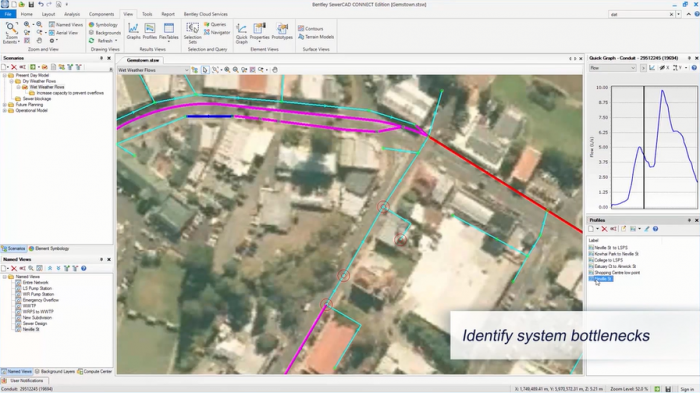Expand the Future Planning scenario folder
Image resolution: width=700 pixels, height=393 pixels.
tap(5, 105)
